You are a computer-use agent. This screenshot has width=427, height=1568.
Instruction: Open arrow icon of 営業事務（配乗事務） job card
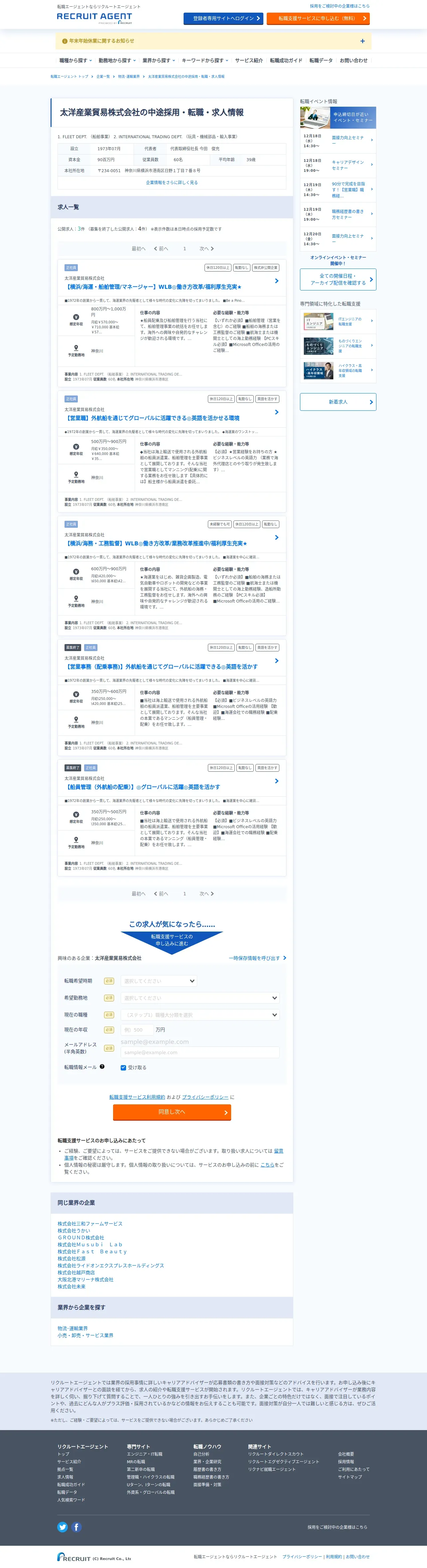pos(277,660)
